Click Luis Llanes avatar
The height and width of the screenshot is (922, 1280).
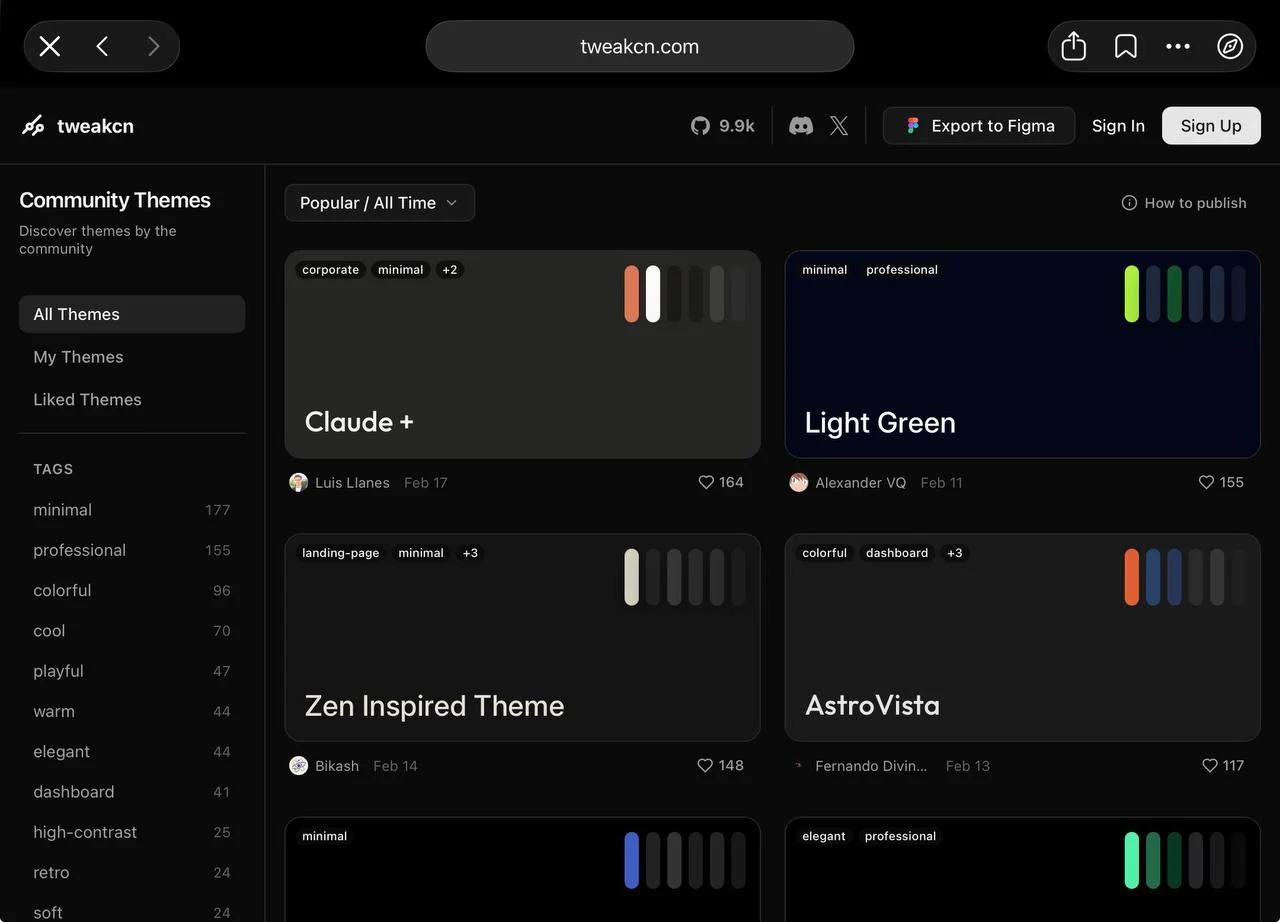(298, 482)
